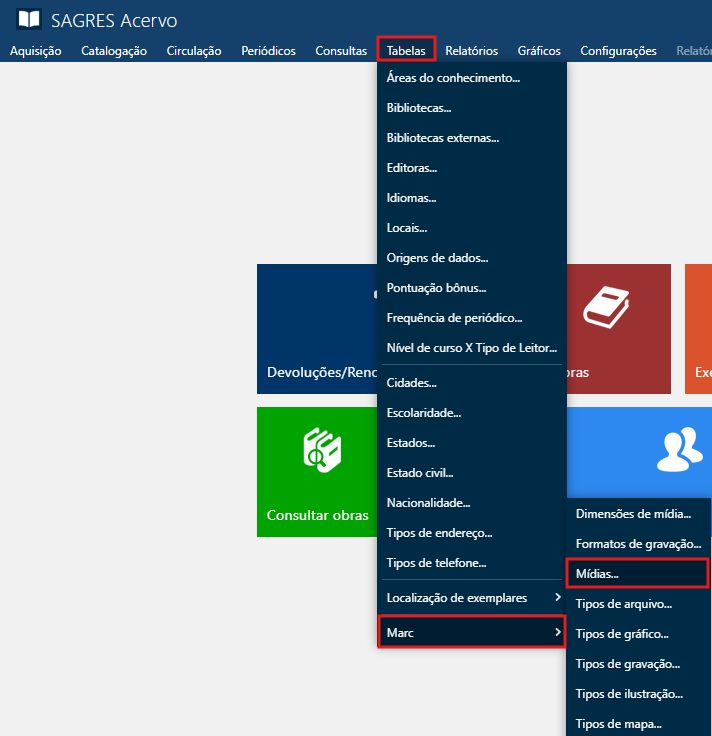Open the Devoluções/Renovações tile
This screenshot has width=712, height=736.
317,330
